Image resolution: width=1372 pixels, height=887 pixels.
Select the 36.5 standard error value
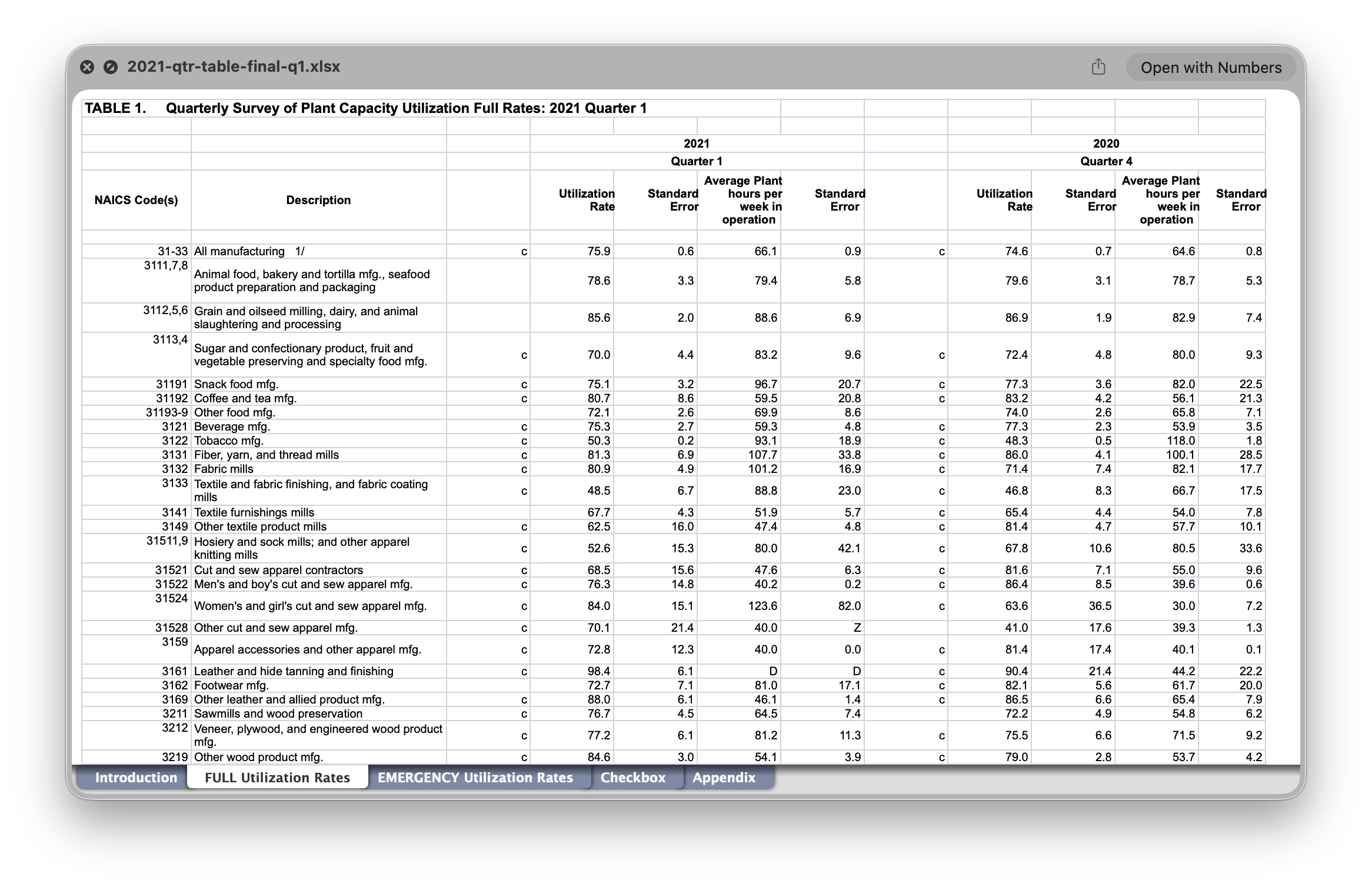click(x=1073, y=606)
